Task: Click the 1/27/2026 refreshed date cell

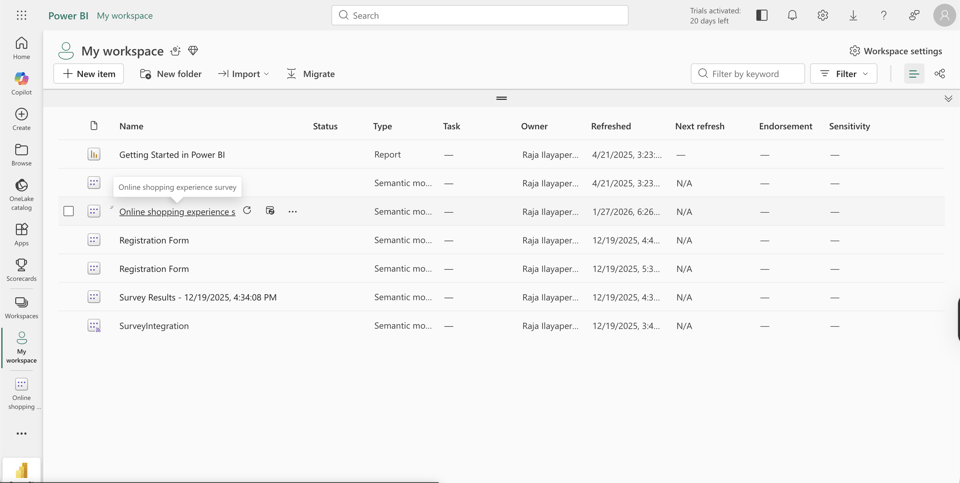Action: [x=626, y=211]
